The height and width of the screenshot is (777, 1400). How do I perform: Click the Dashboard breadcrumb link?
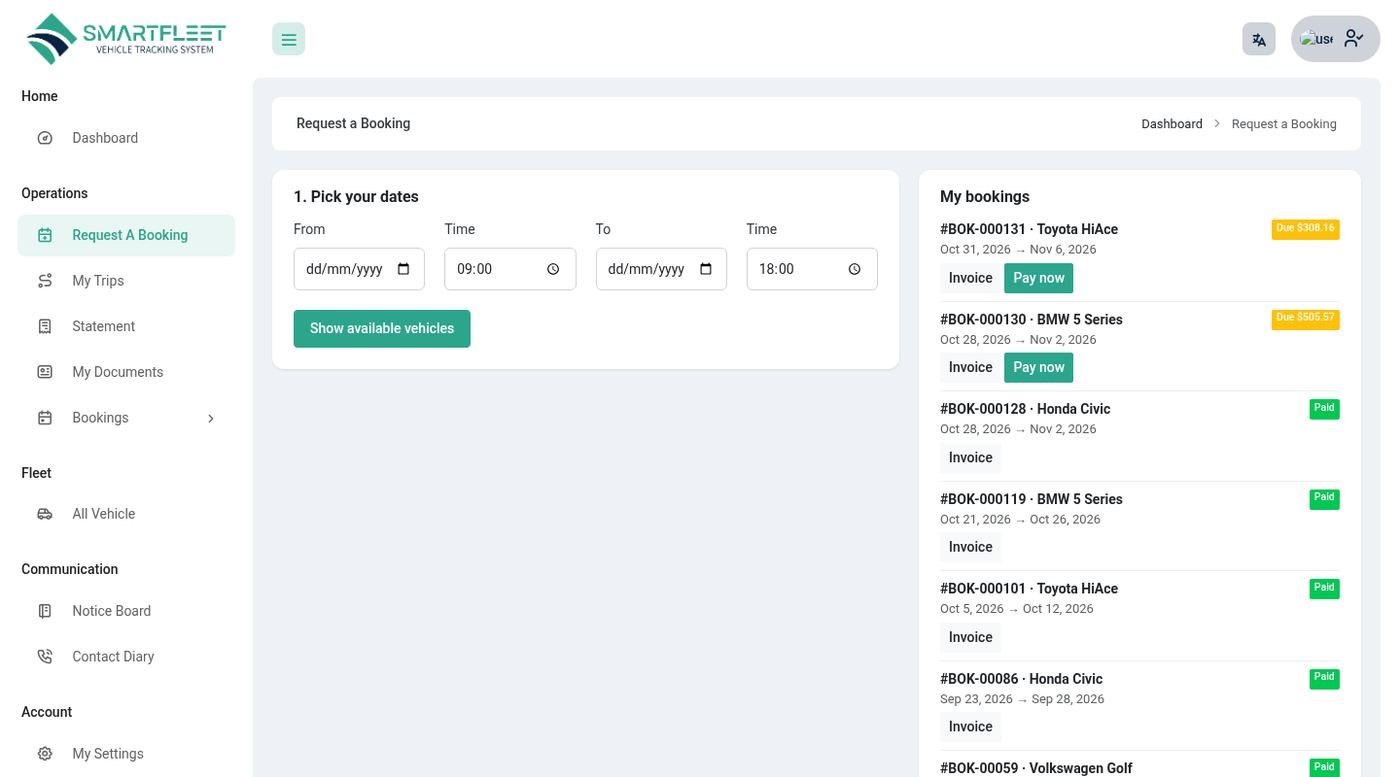pyautogui.click(x=1172, y=124)
